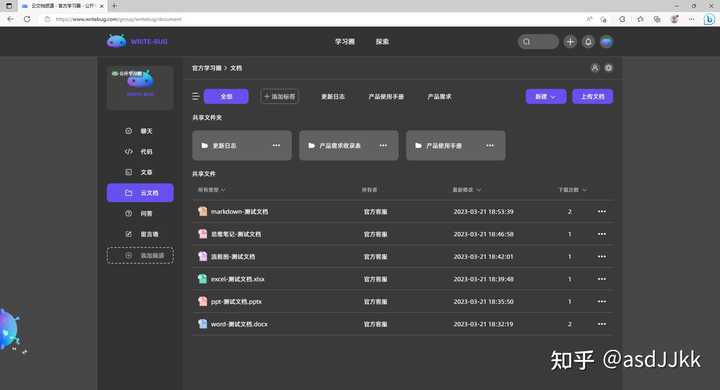Screen dimensions: 720x390
Task: Open the 学习圈 top navigation item
Action: (344, 41)
